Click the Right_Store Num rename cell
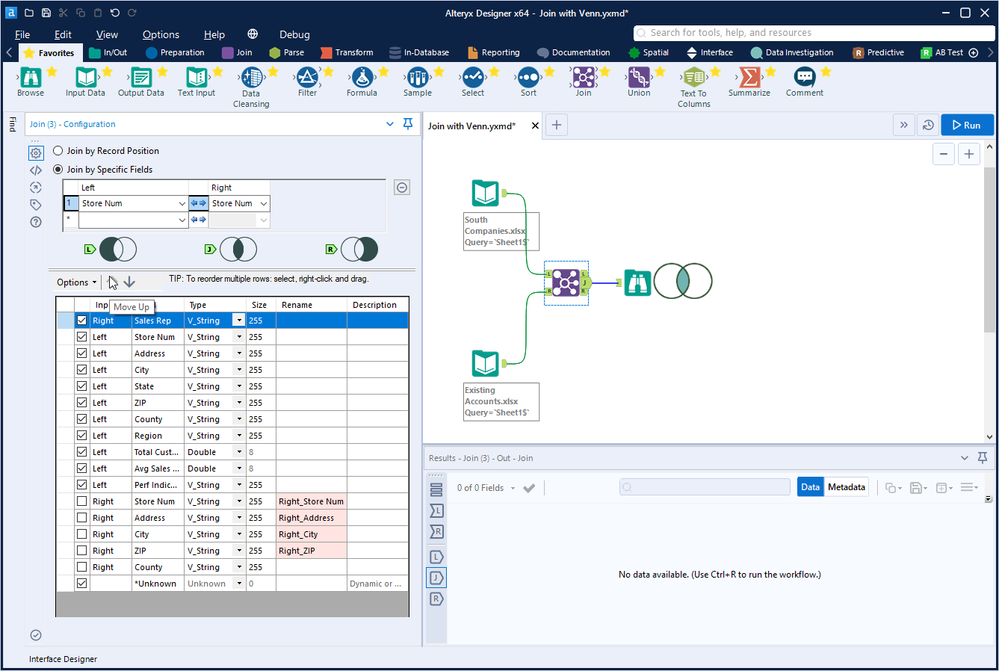This screenshot has height=671, width=999. click(312, 501)
